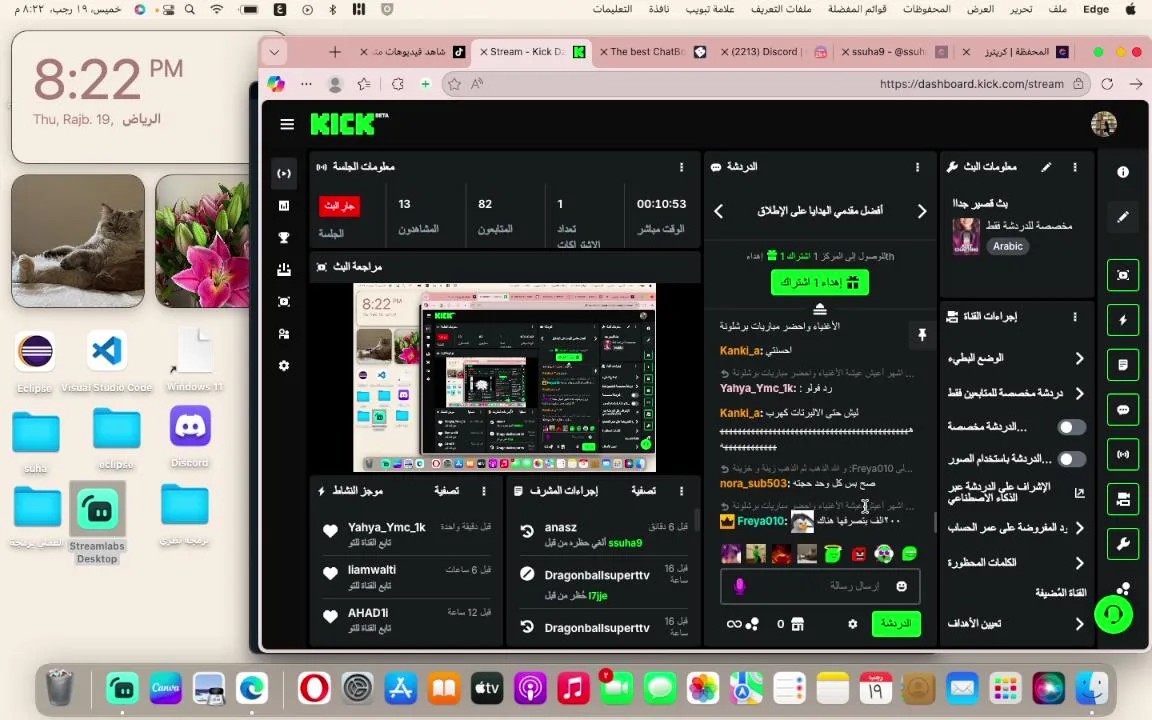Open the trophy achievements icon in sidebar
The height and width of the screenshot is (720, 1152).
coord(284,237)
